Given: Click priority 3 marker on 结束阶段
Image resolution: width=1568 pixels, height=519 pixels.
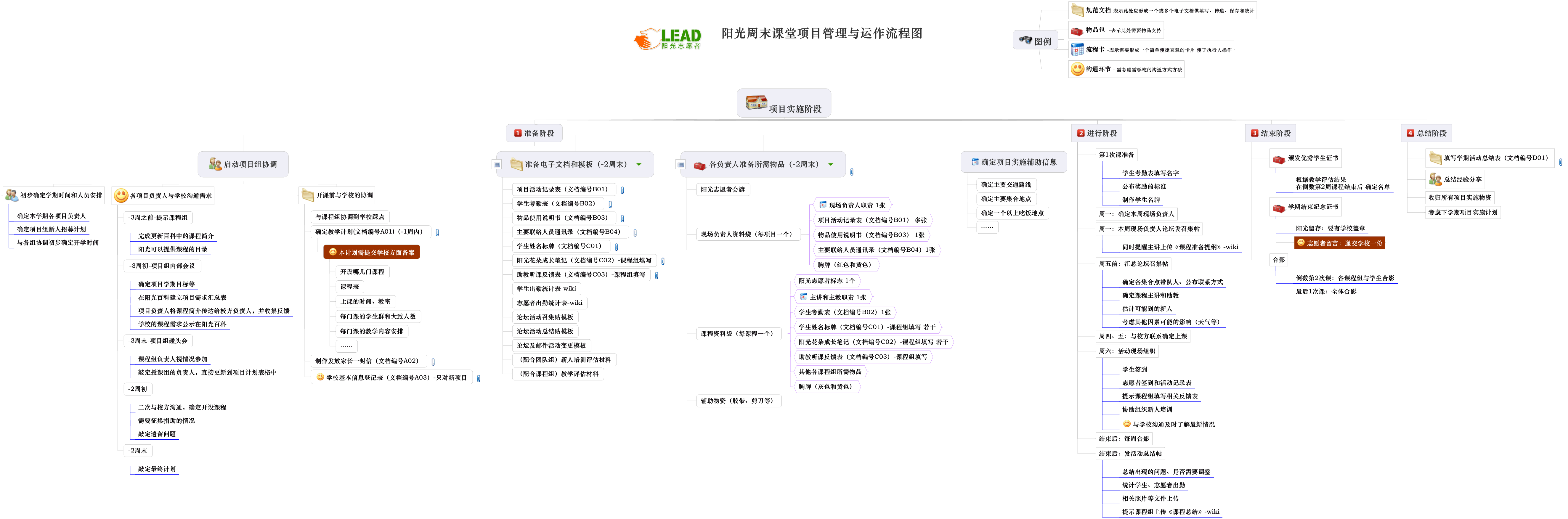Looking at the screenshot, I should (x=1254, y=133).
